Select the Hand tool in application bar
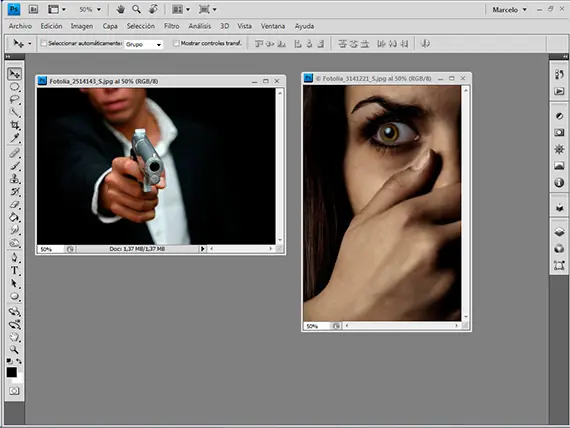Screen dimensions: 570x428 (x=120, y=9)
